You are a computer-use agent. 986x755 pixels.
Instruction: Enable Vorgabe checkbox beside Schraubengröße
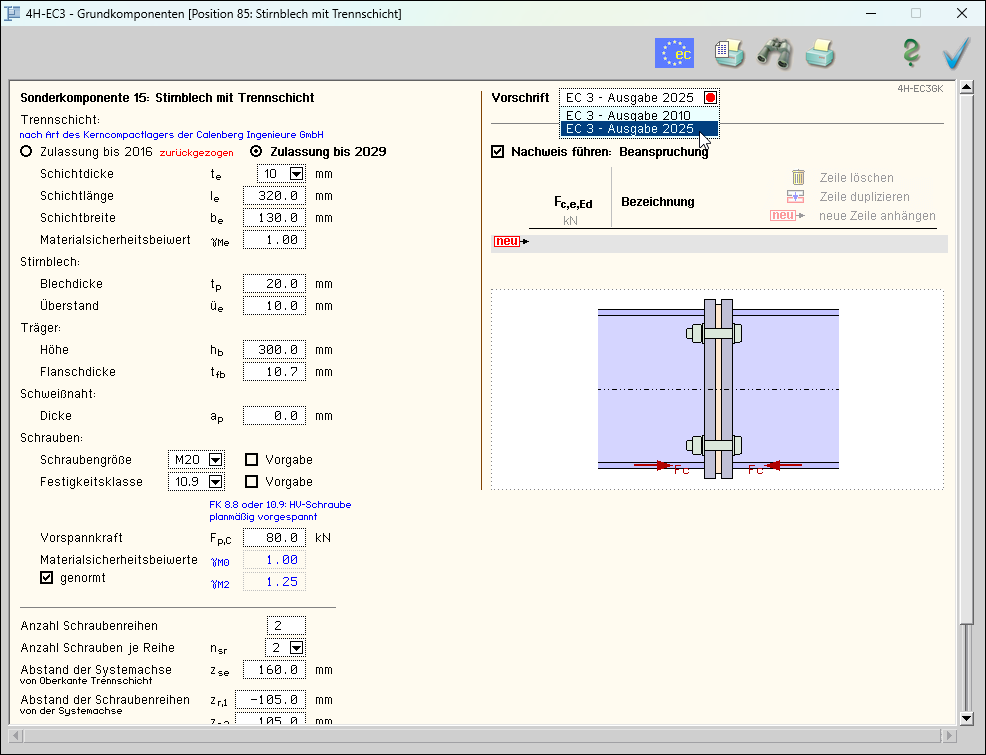click(x=252, y=460)
